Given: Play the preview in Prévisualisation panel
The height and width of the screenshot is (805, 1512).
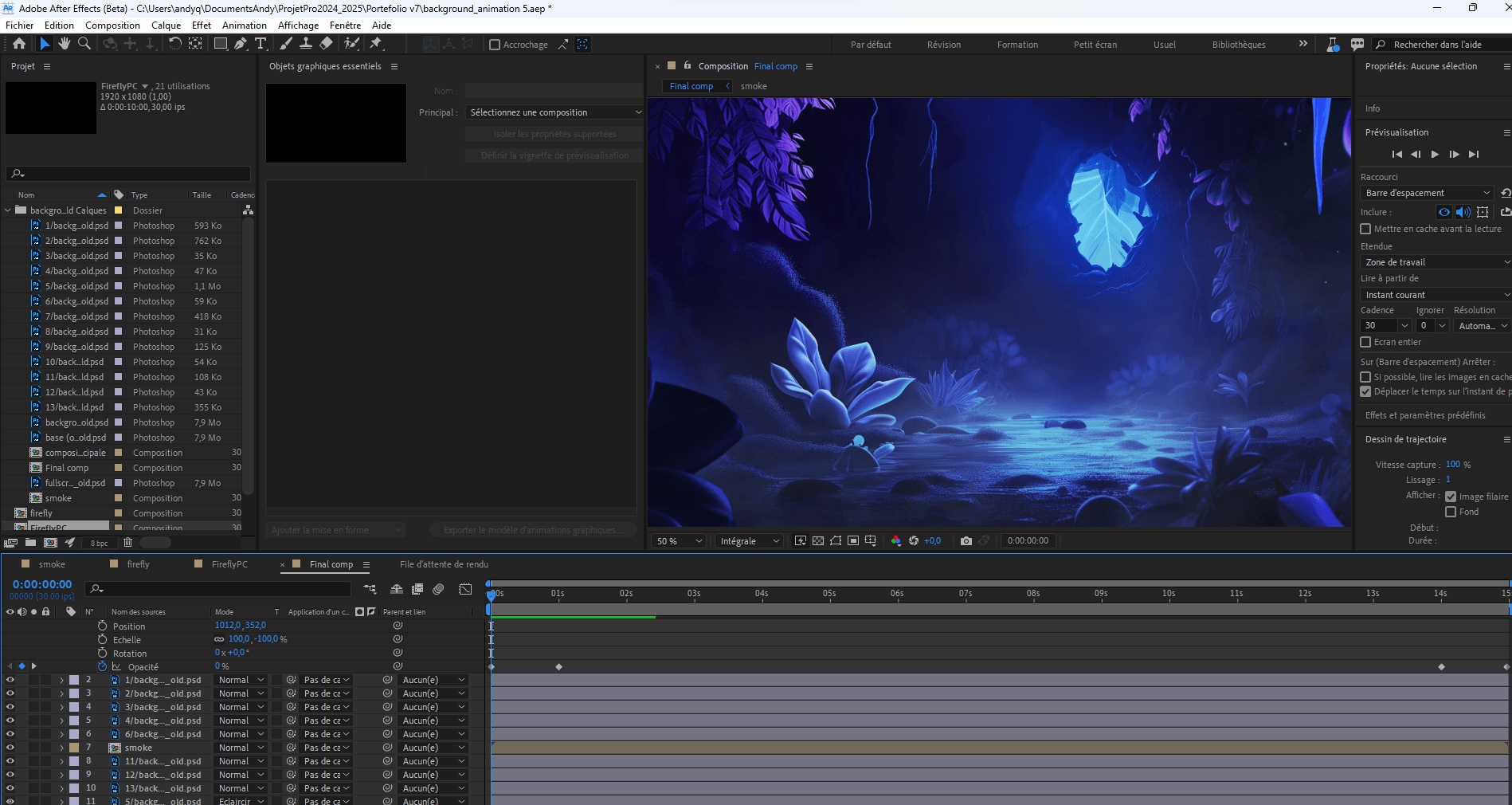Looking at the screenshot, I should tap(1435, 154).
